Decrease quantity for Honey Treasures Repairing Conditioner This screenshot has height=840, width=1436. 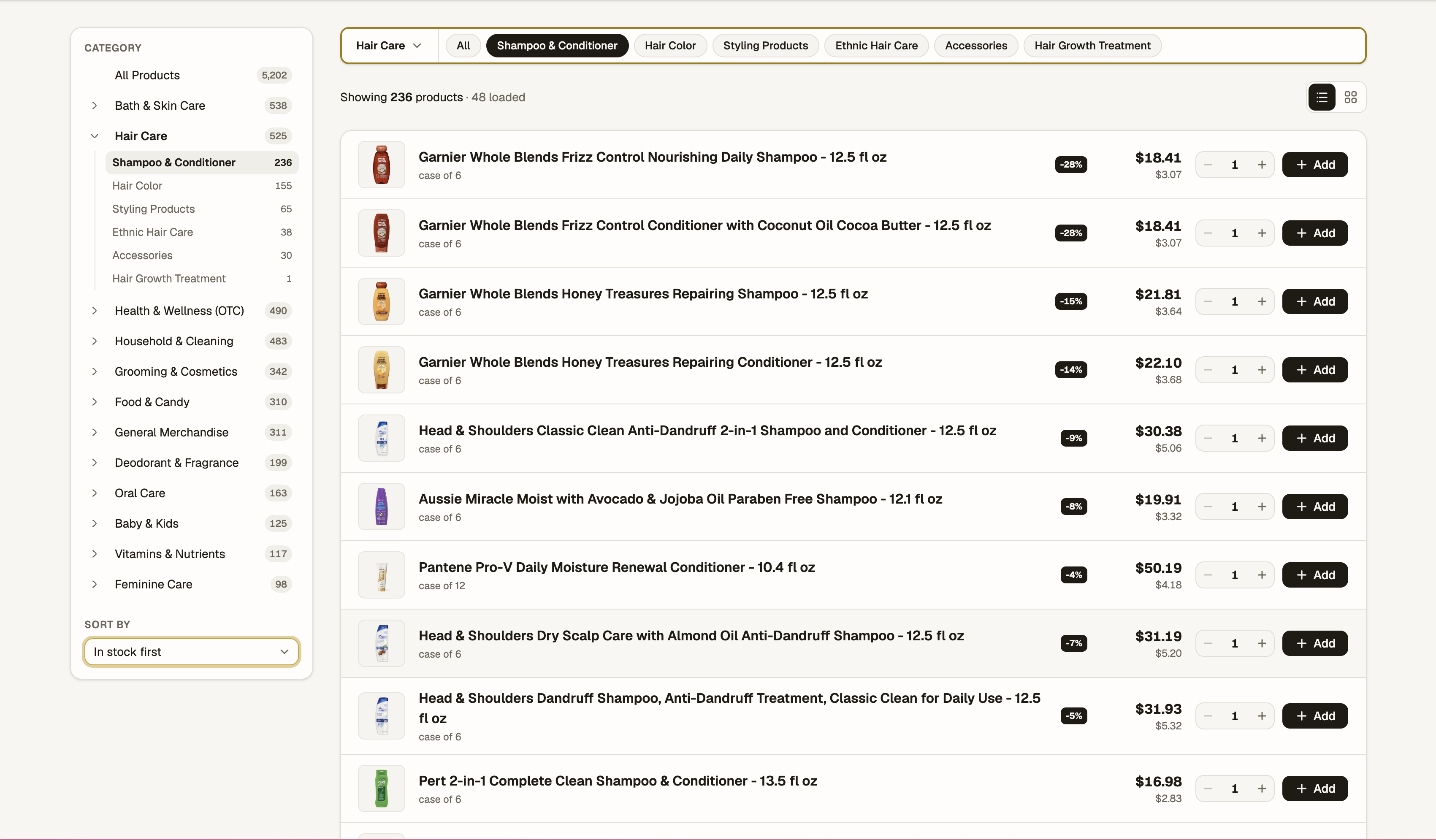pyautogui.click(x=1208, y=370)
